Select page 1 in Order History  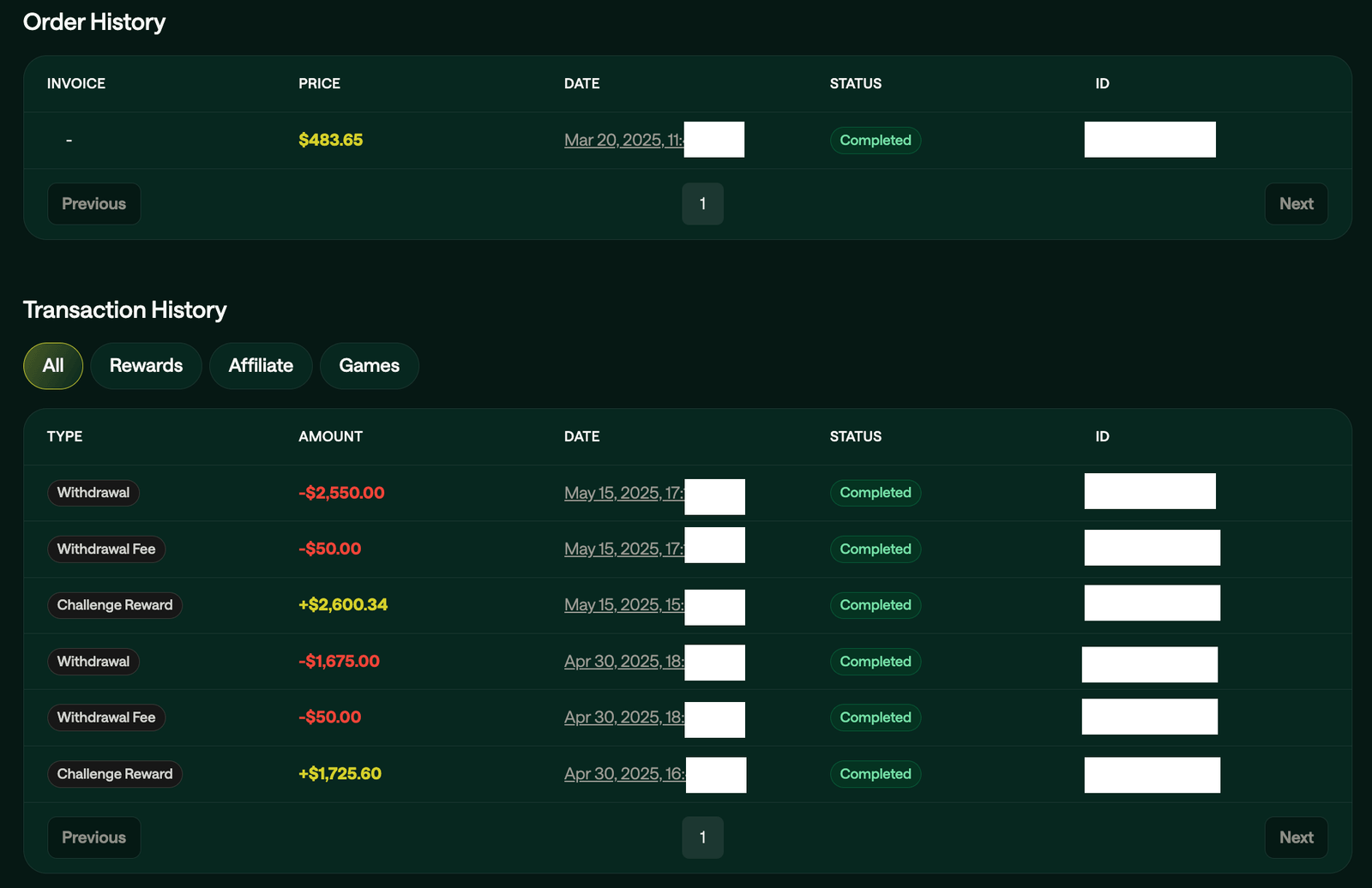pos(702,204)
